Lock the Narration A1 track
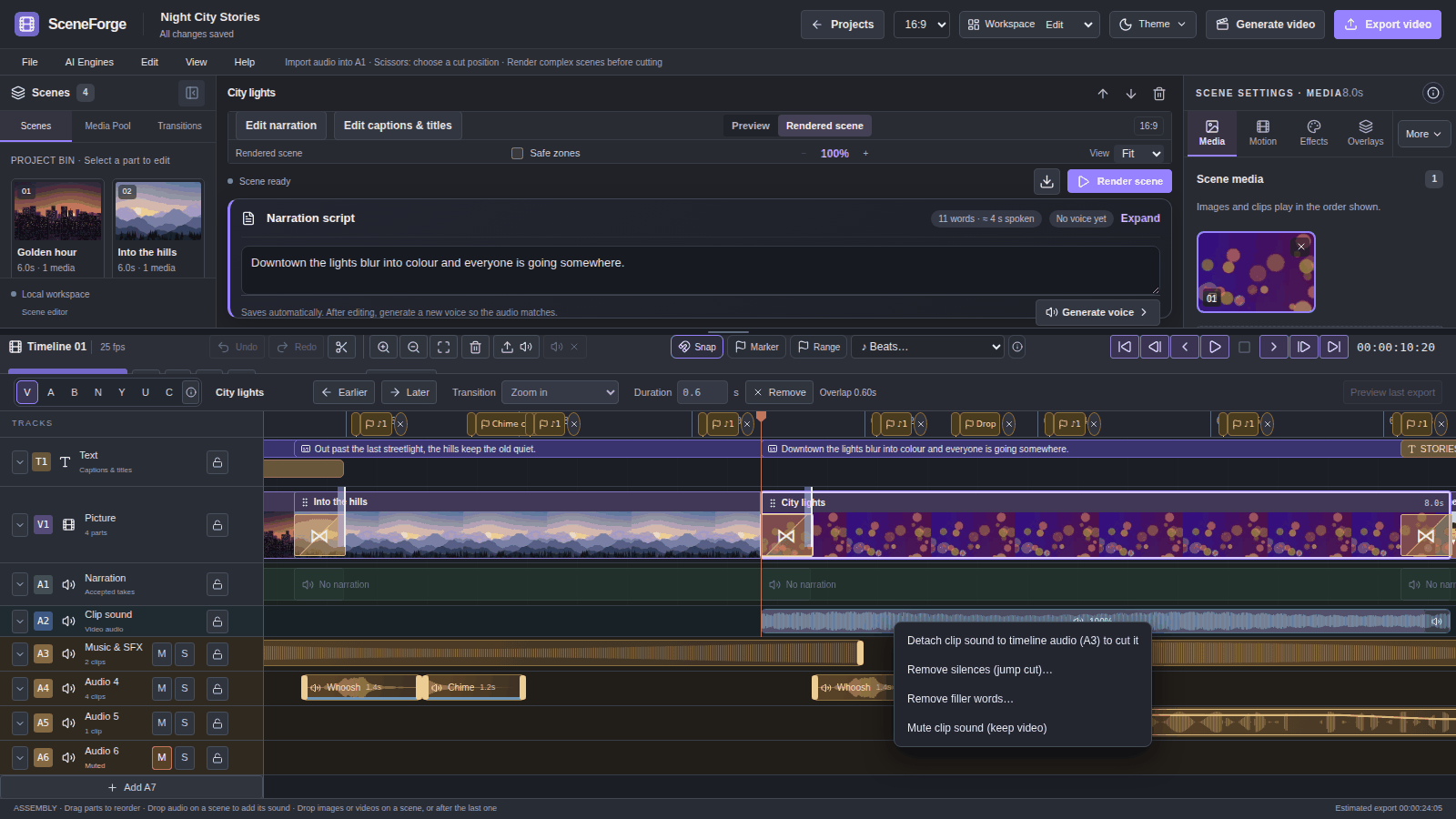 coord(217,584)
